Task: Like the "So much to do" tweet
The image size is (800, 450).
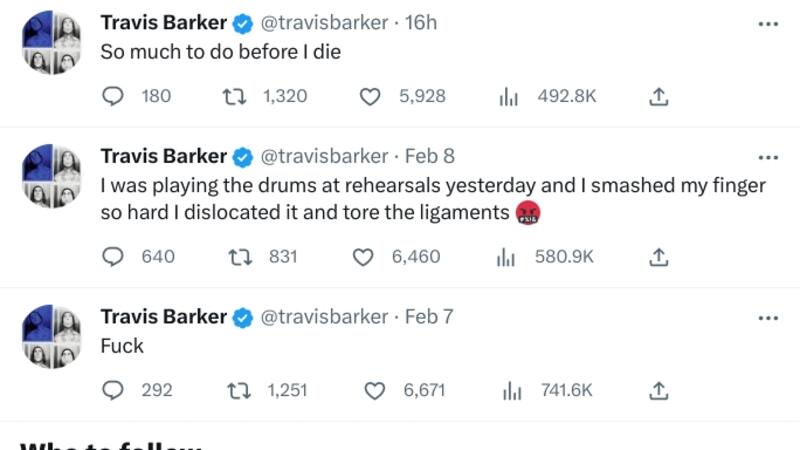Action: click(x=371, y=97)
